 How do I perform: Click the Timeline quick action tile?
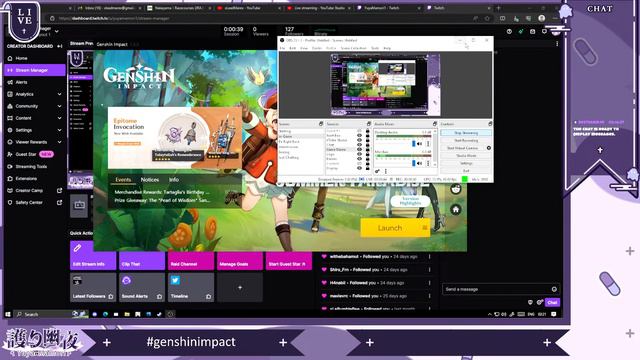[191, 287]
